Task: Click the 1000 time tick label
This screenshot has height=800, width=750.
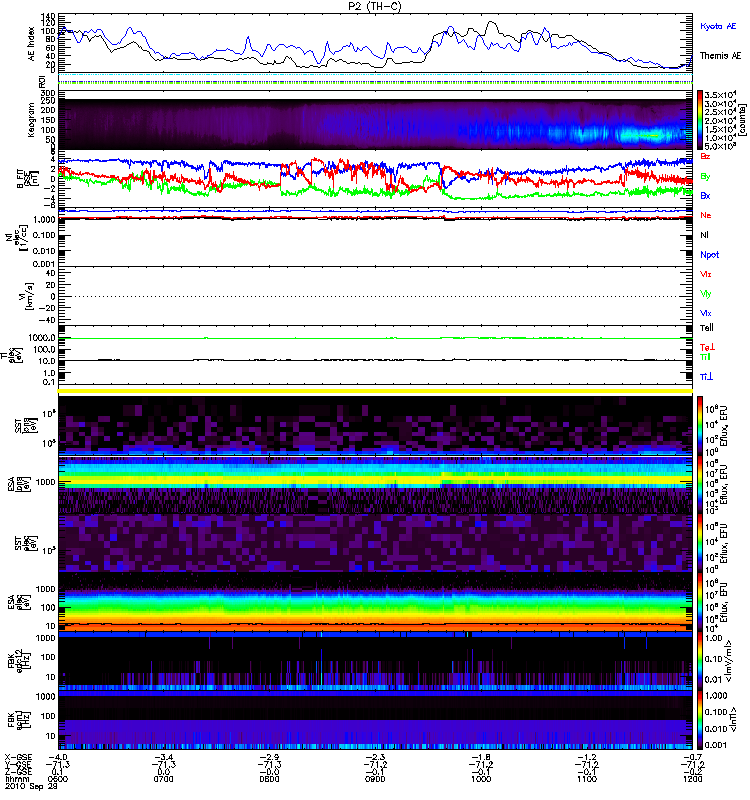Action: coord(481,779)
